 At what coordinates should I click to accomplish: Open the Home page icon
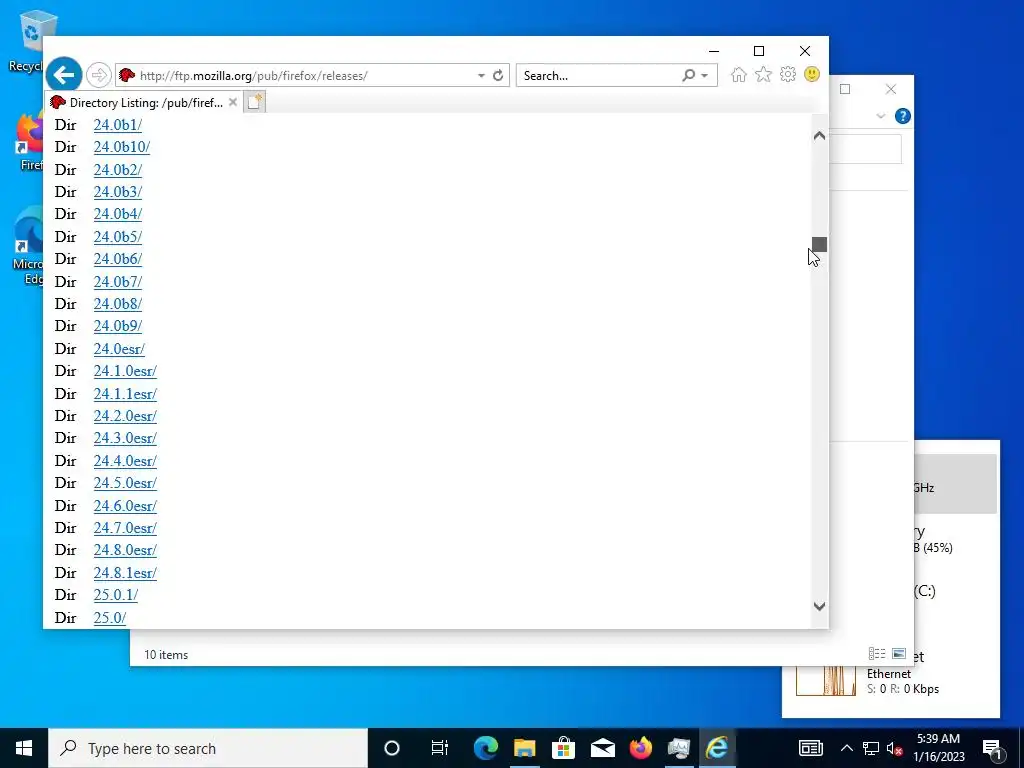click(x=739, y=74)
